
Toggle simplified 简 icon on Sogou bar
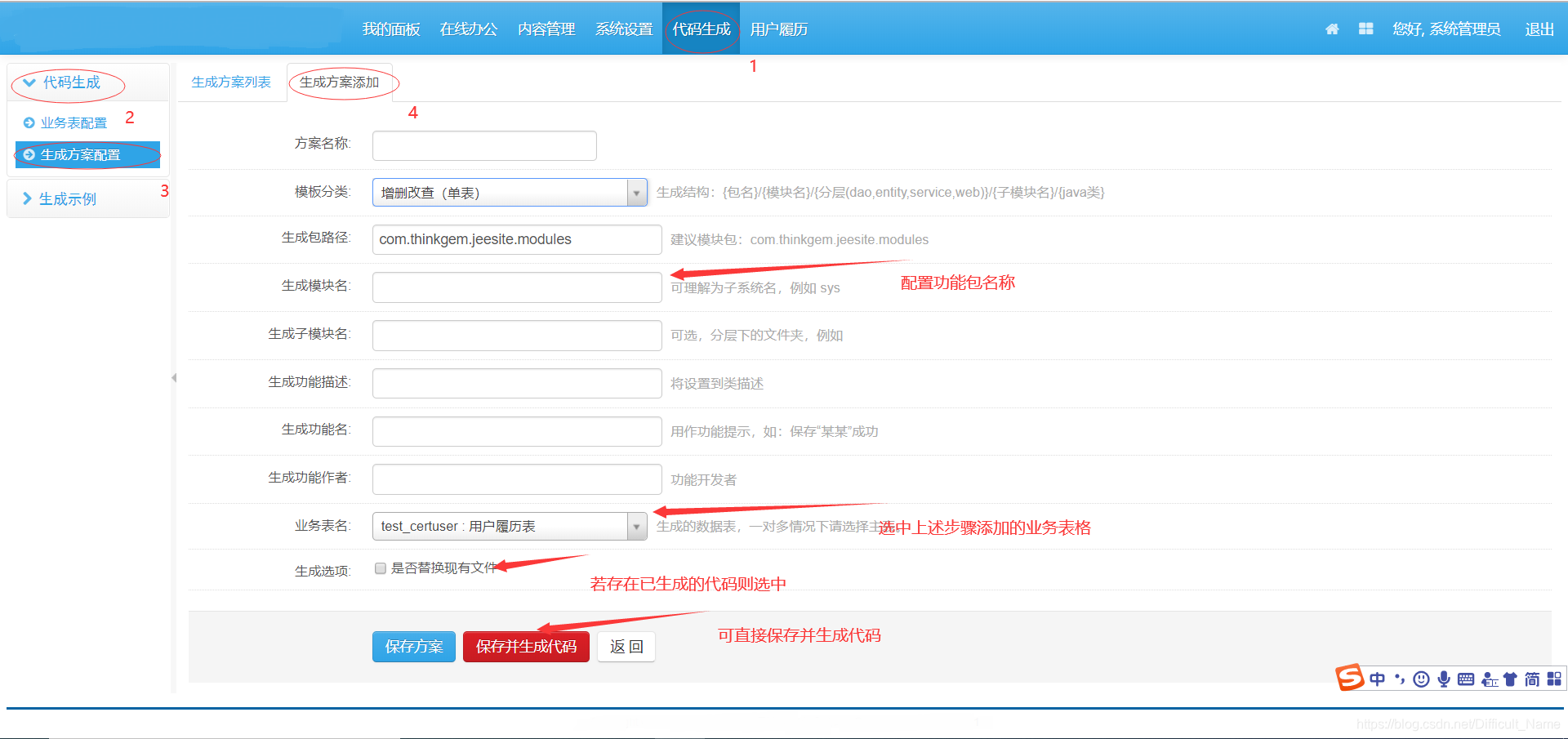click(1532, 679)
